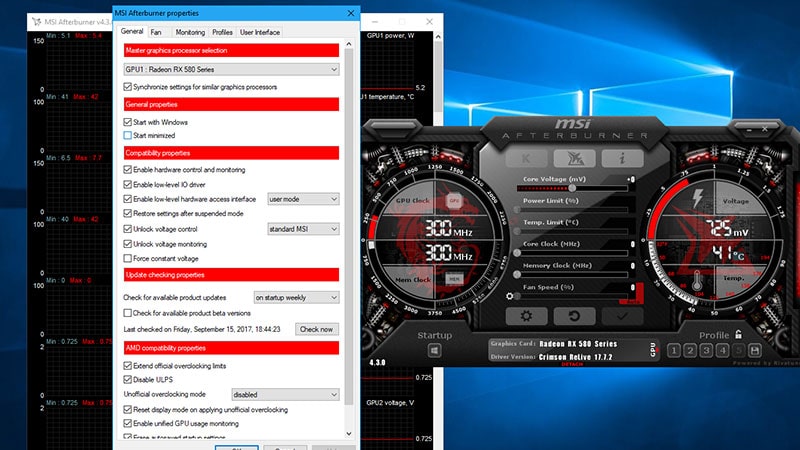
Task: Minimize the Afterburner skin window
Action: (x=748, y=130)
